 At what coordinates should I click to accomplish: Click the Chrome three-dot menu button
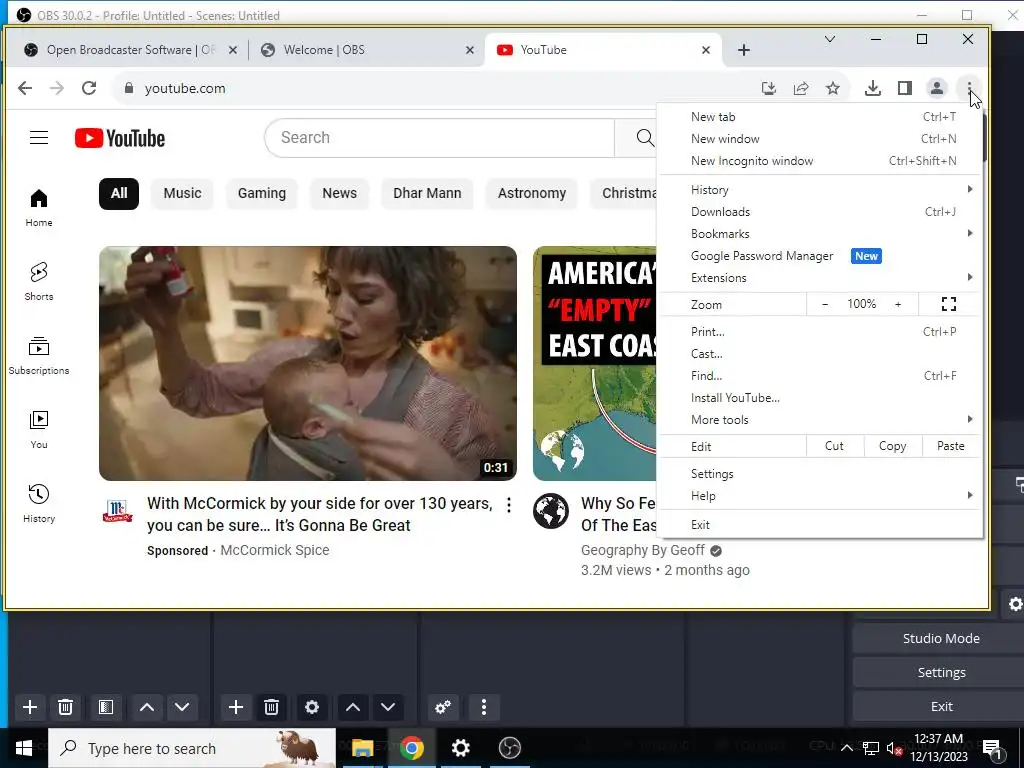[969, 88]
